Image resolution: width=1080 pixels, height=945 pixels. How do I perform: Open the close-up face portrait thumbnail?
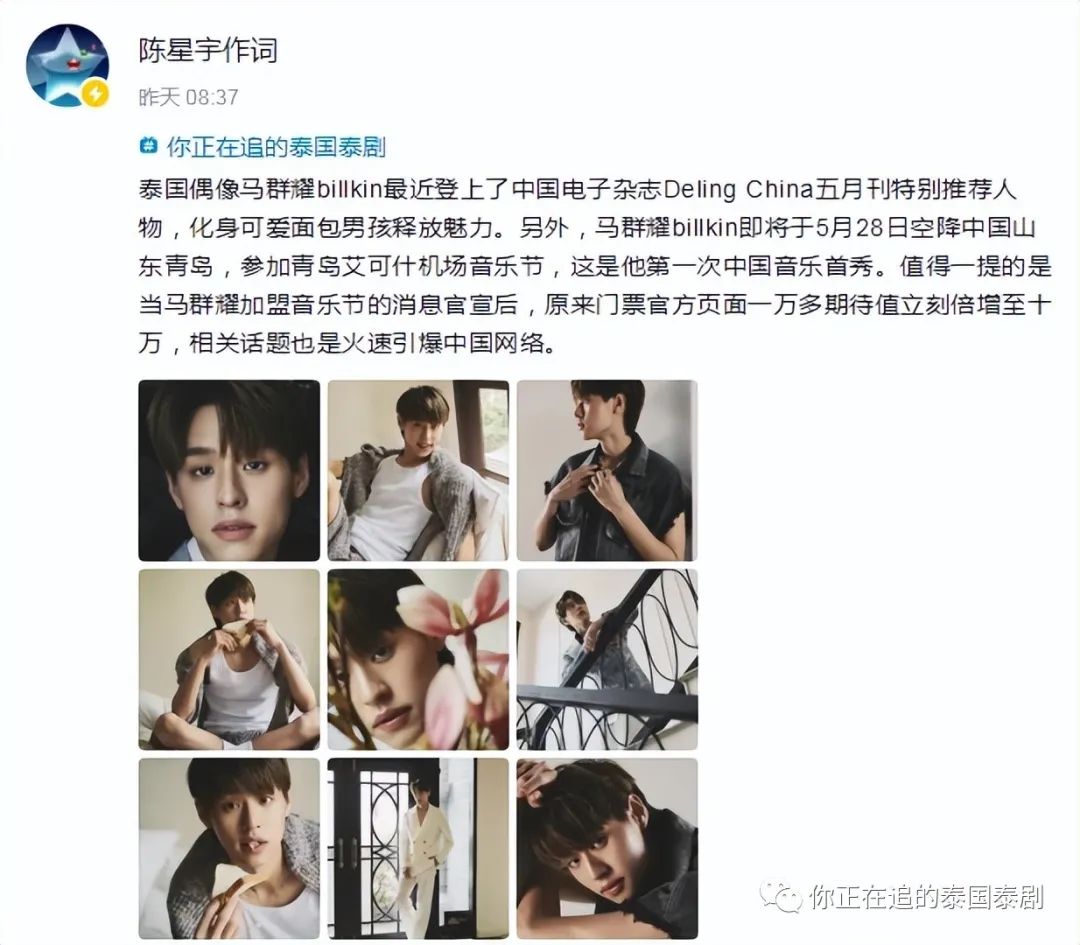229,470
